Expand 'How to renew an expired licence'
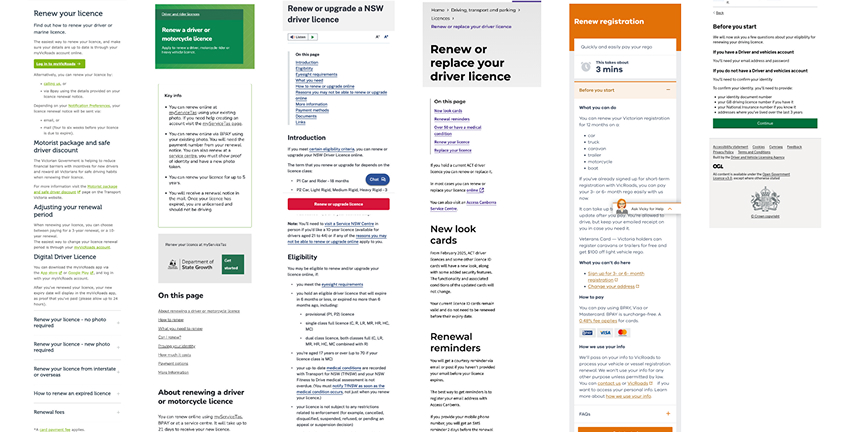 76,393
